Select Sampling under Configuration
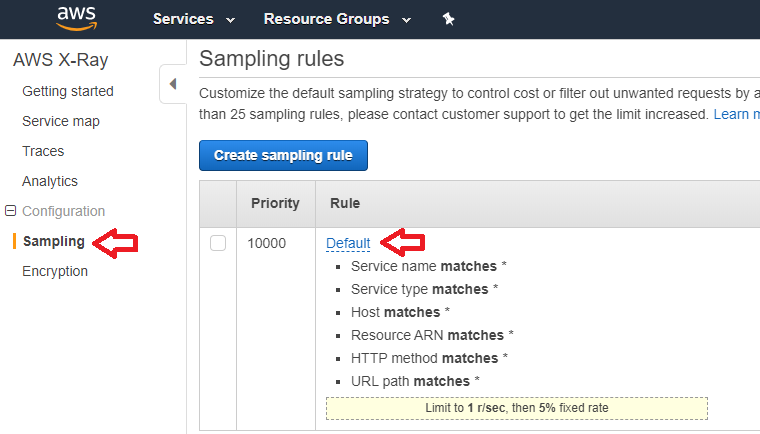The image size is (760, 434). click(54, 241)
